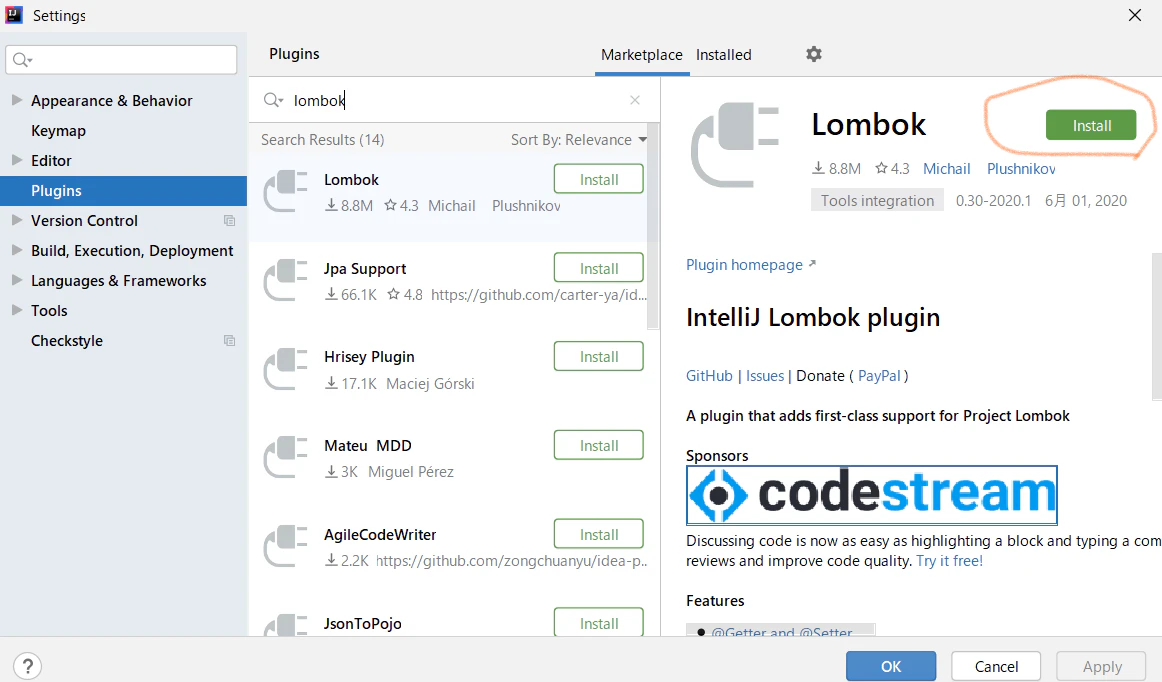This screenshot has width=1162, height=682.
Task: Select the Jpa Support plugin name
Action: tap(365, 268)
